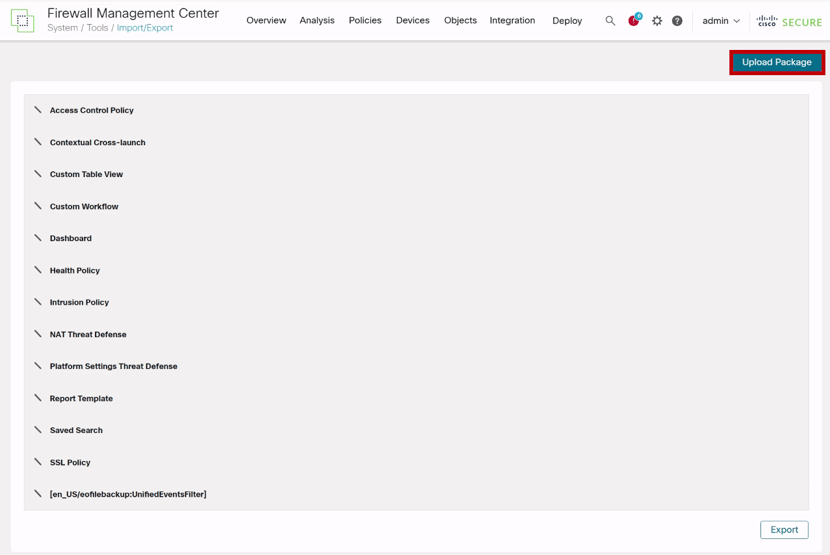This screenshot has width=830, height=555.
Task: Expand the Dashboard arrow
Action: pos(38,238)
